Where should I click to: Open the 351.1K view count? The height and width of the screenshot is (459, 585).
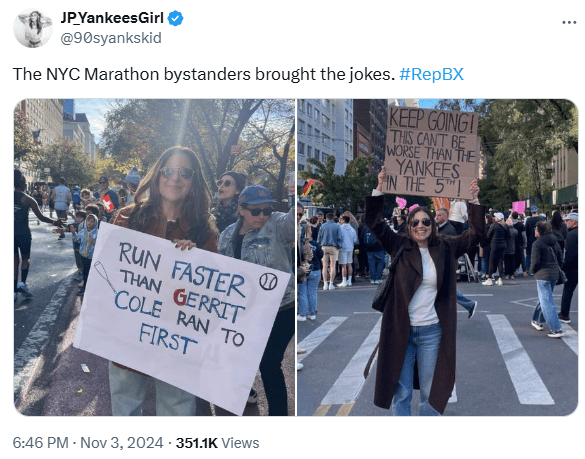point(197,443)
